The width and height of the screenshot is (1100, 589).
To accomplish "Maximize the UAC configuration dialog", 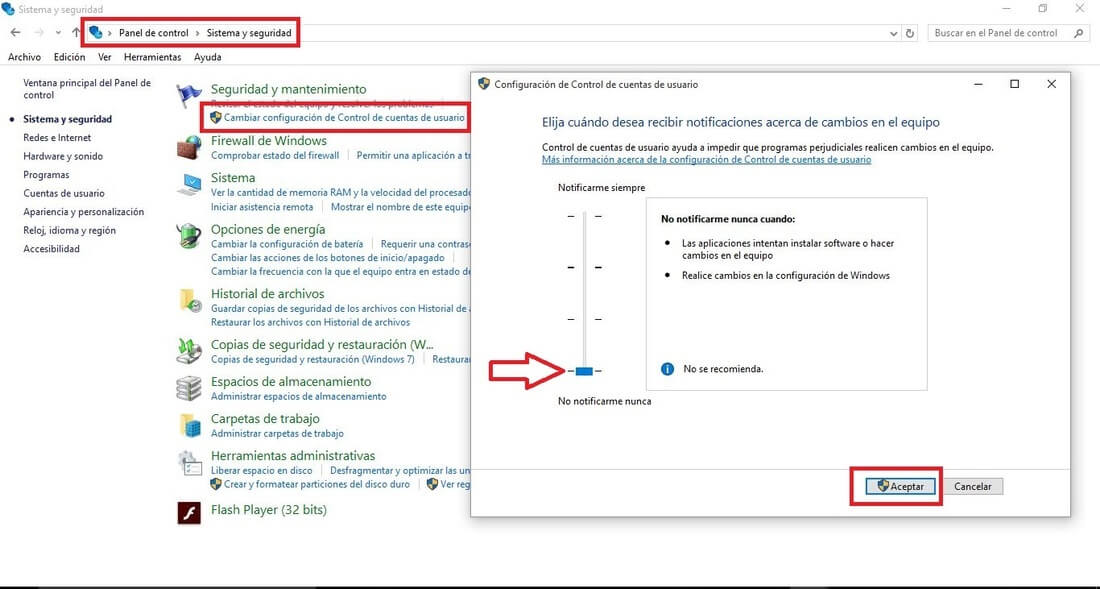I will click(1014, 84).
